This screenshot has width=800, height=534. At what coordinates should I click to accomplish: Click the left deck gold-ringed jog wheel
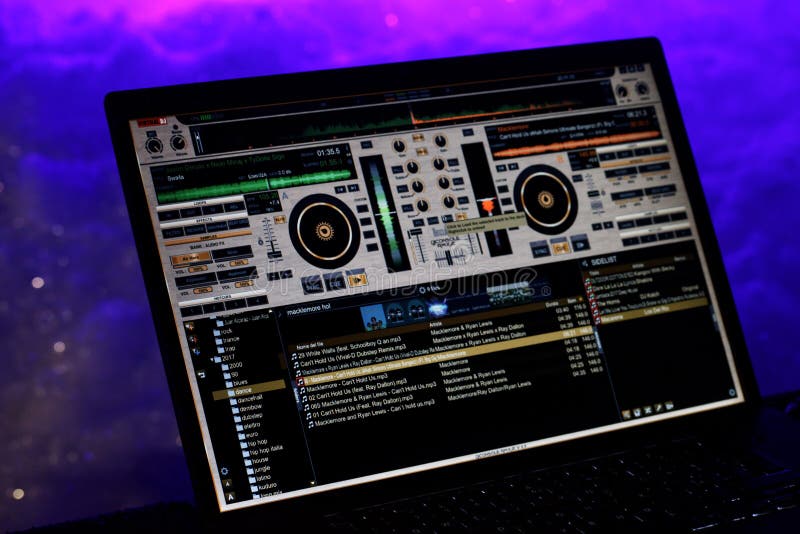pos(324,231)
